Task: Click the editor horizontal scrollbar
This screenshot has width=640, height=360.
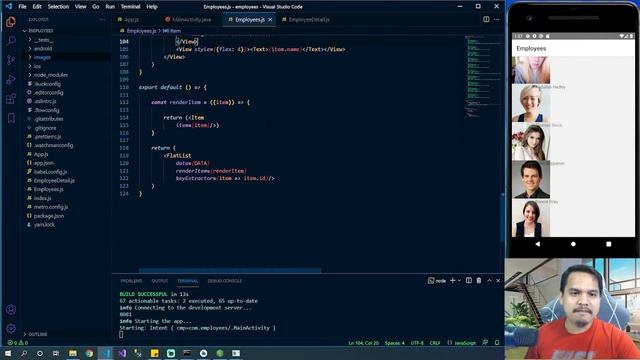Action: tap(230, 270)
